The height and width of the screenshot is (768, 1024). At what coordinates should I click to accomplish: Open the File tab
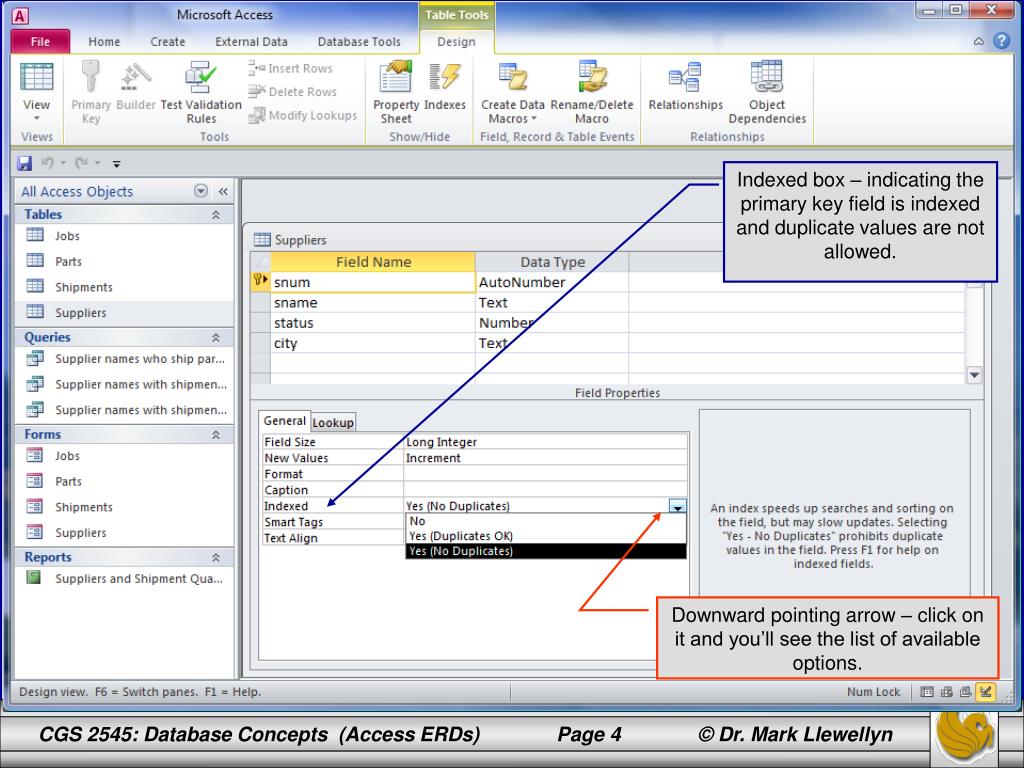[40, 41]
